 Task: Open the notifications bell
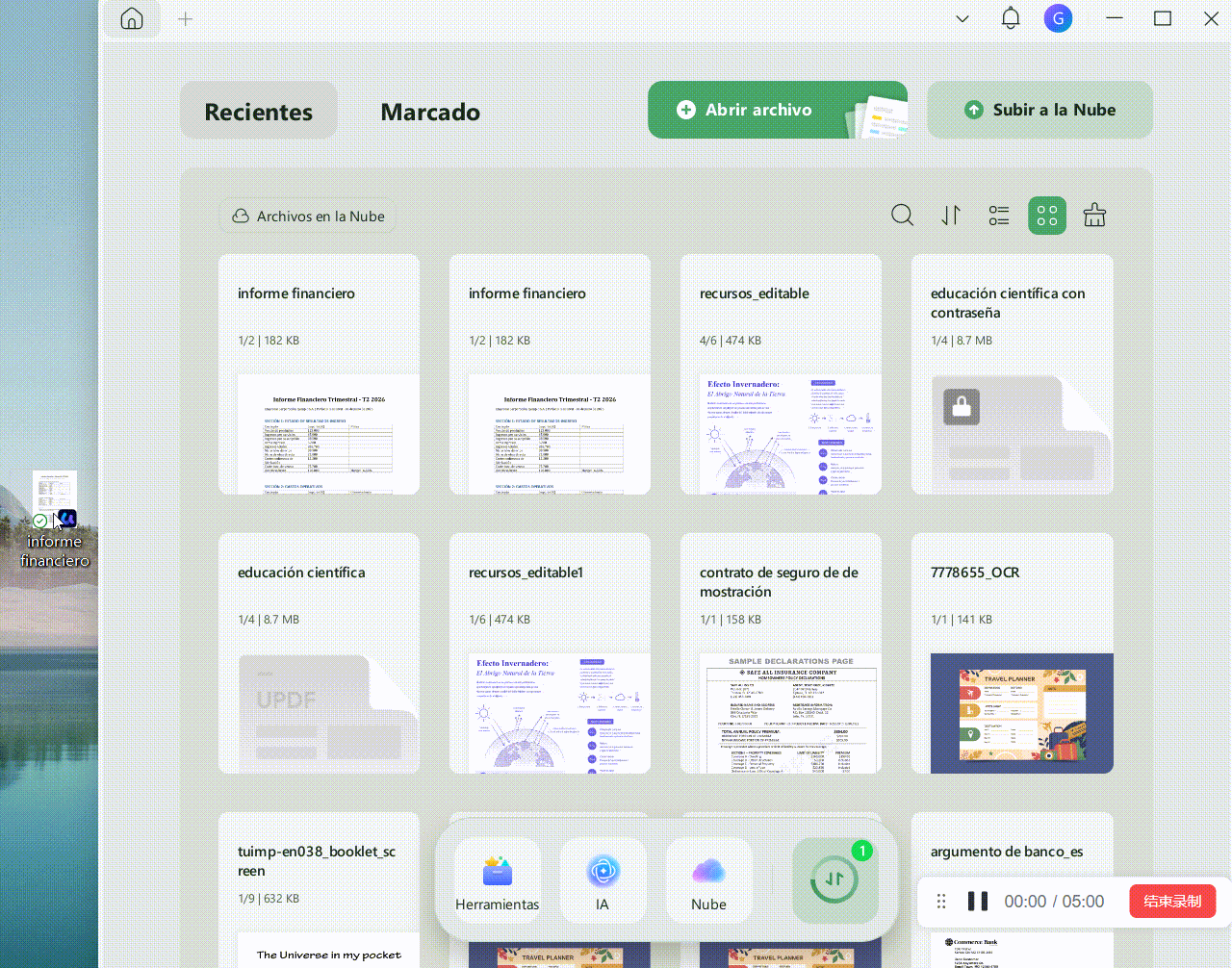(1011, 17)
